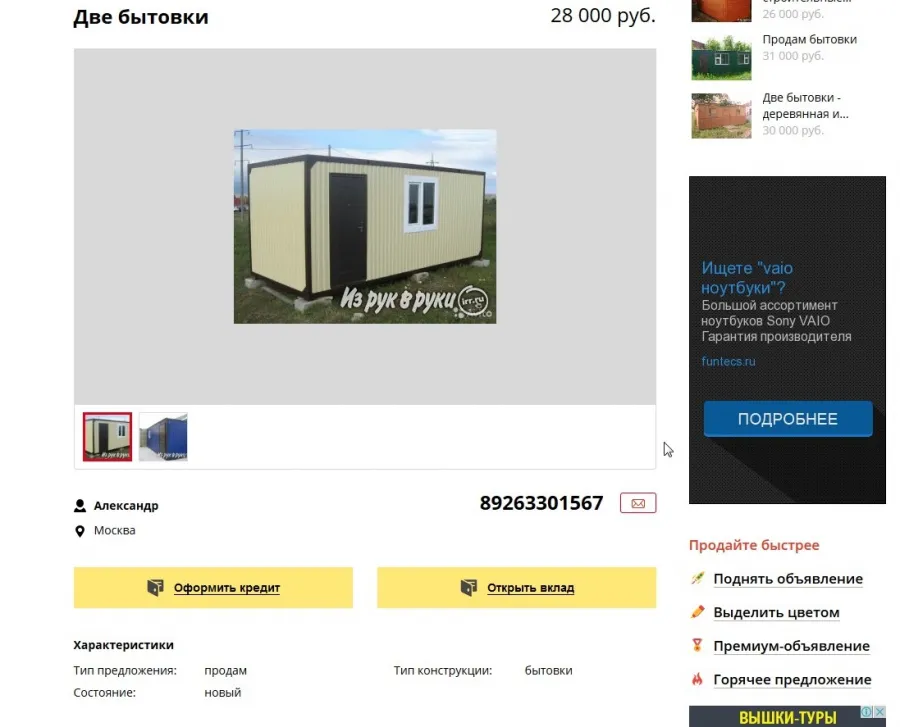The width and height of the screenshot is (900, 727).
Task: Open the Две бытовки - деревянная listing thumbnail
Action: pyautogui.click(x=721, y=115)
